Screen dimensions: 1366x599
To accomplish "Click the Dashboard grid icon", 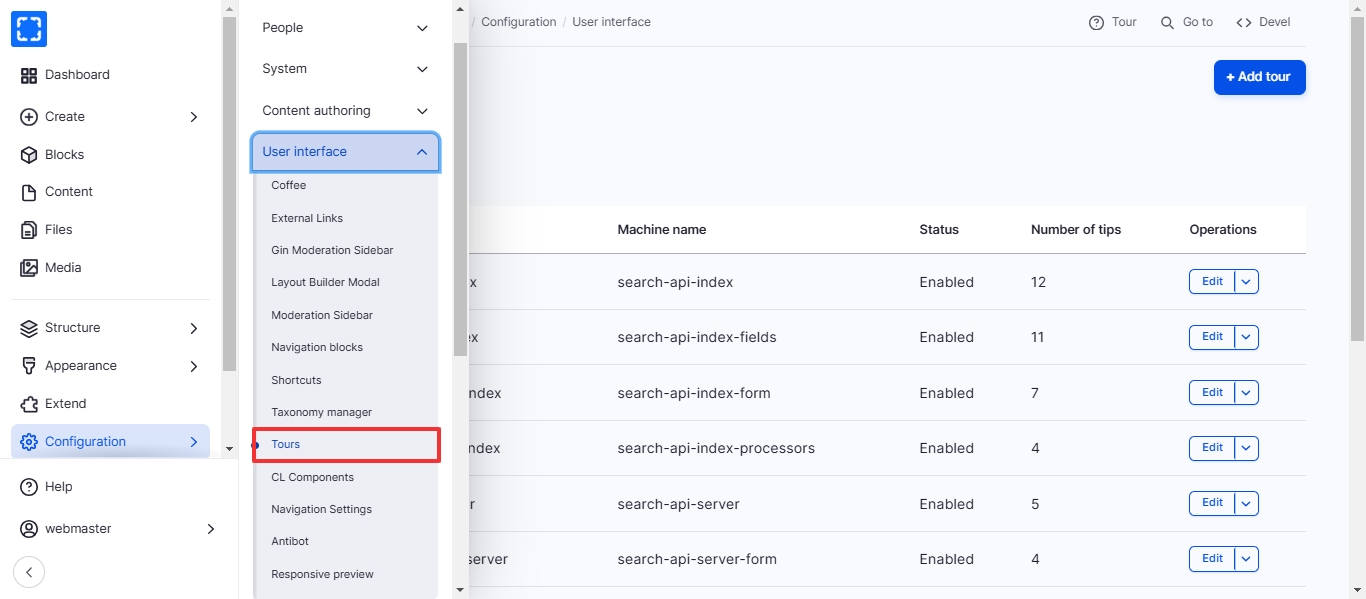I will (x=29, y=75).
